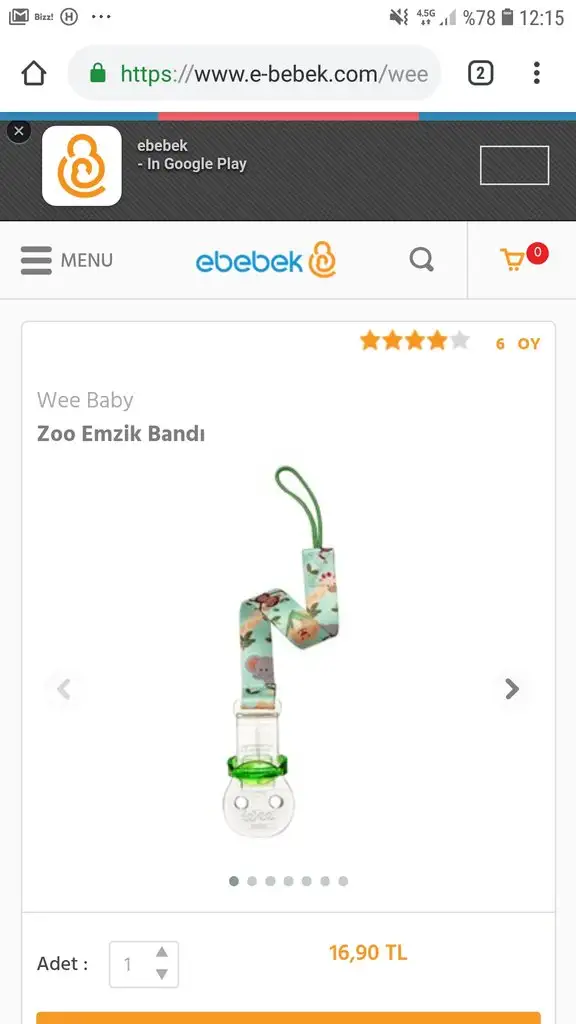Open the browser three-dot overflow menu
Image resolution: width=576 pixels, height=1024 pixels.
point(536,73)
